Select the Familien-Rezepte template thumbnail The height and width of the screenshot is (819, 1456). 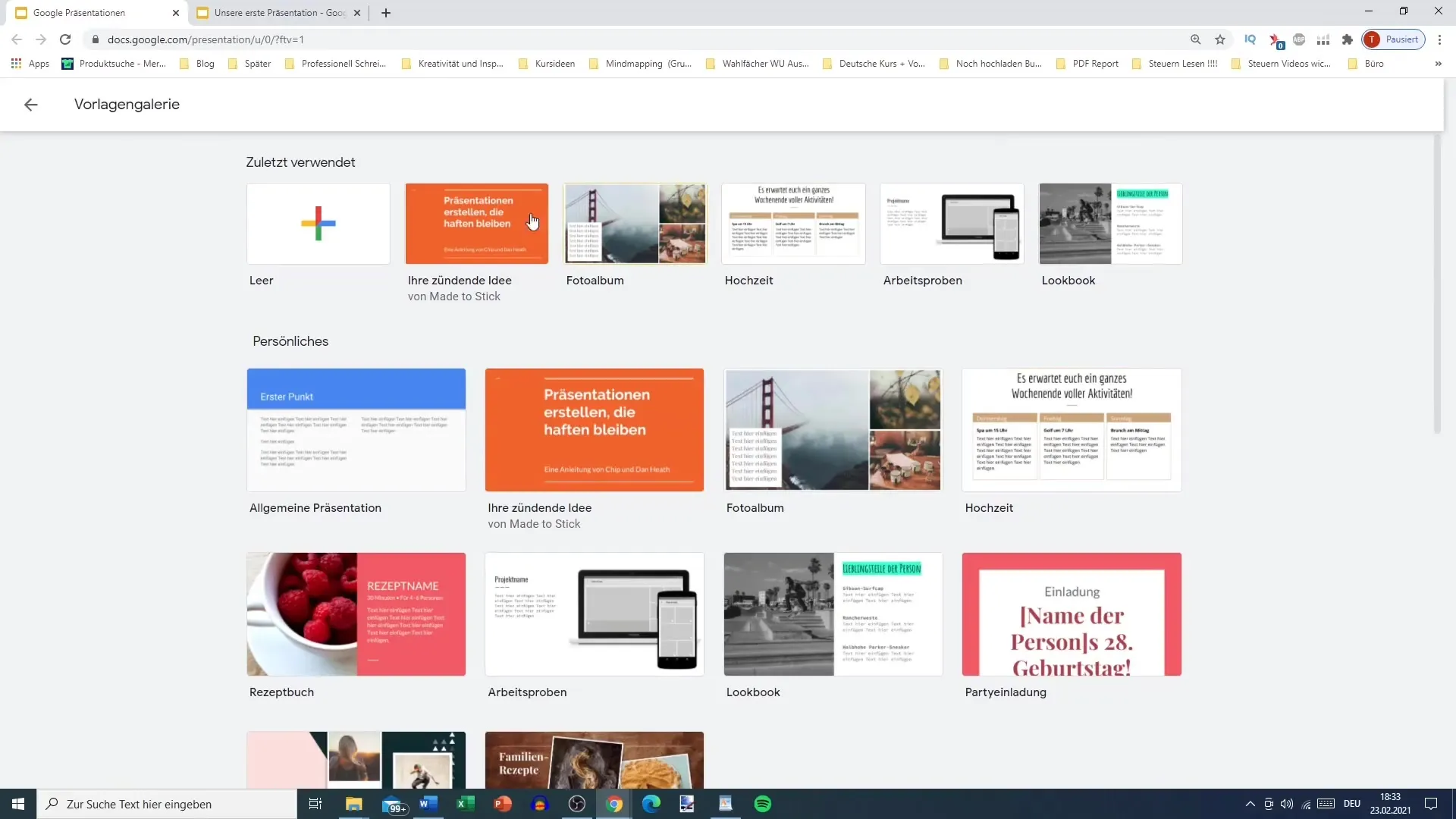pyautogui.click(x=595, y=760)
